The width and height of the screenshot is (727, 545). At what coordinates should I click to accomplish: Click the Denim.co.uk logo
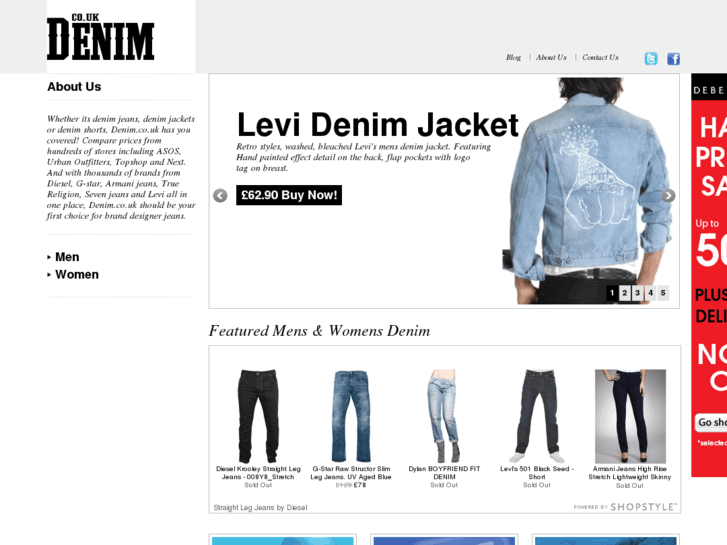101,37
